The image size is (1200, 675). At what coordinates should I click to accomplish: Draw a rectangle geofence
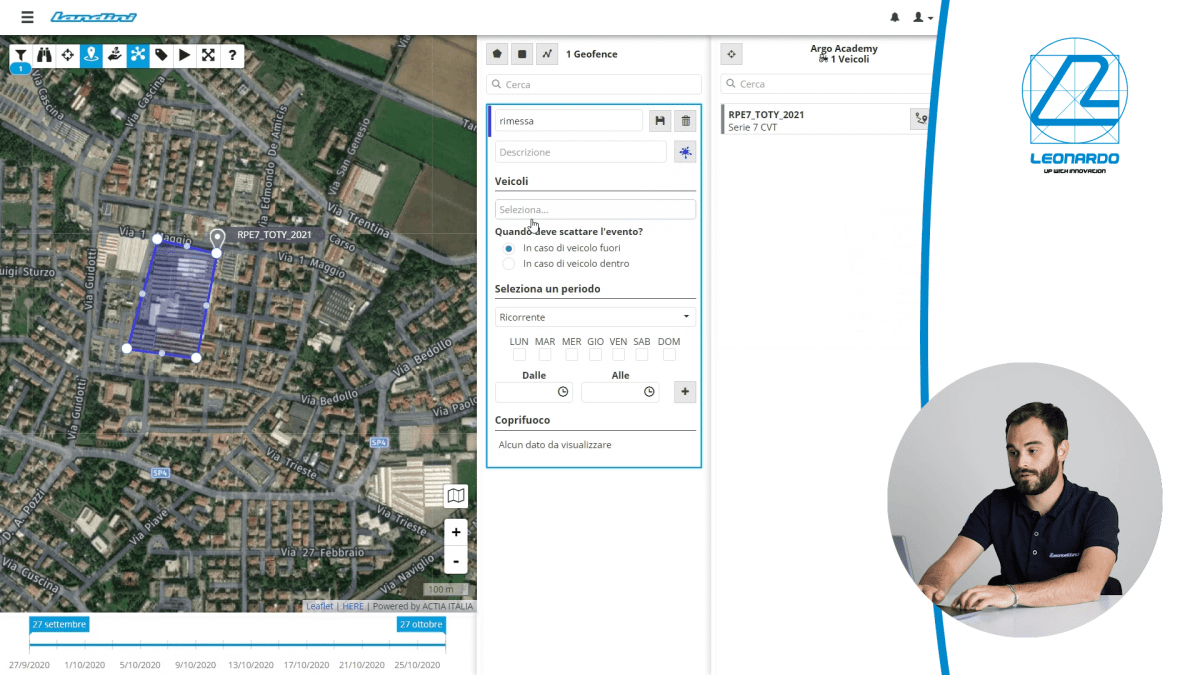[x=521, y=54]
